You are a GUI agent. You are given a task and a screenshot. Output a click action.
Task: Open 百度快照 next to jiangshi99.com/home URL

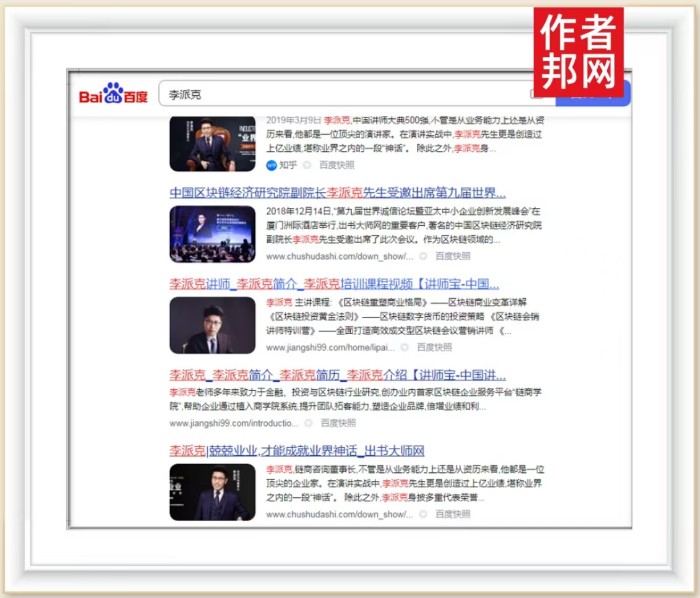435,347
